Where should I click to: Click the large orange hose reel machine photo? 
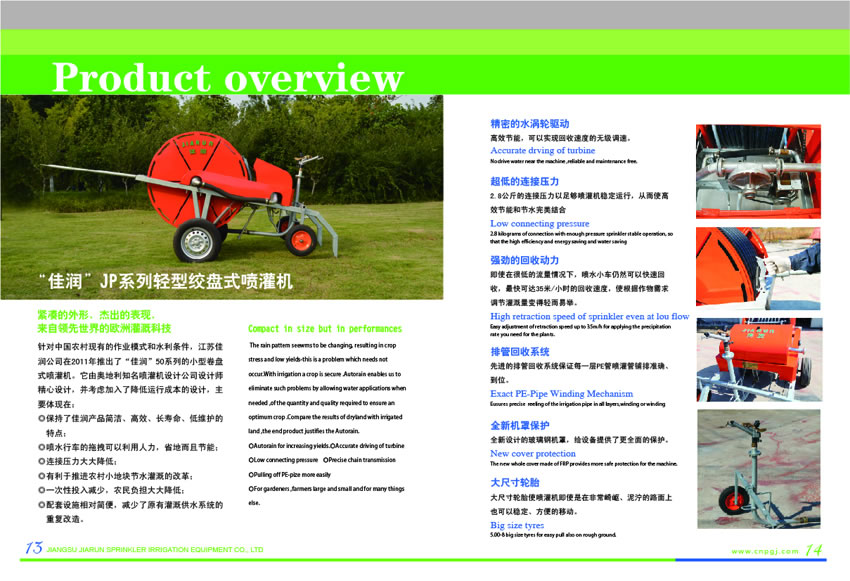235,190
